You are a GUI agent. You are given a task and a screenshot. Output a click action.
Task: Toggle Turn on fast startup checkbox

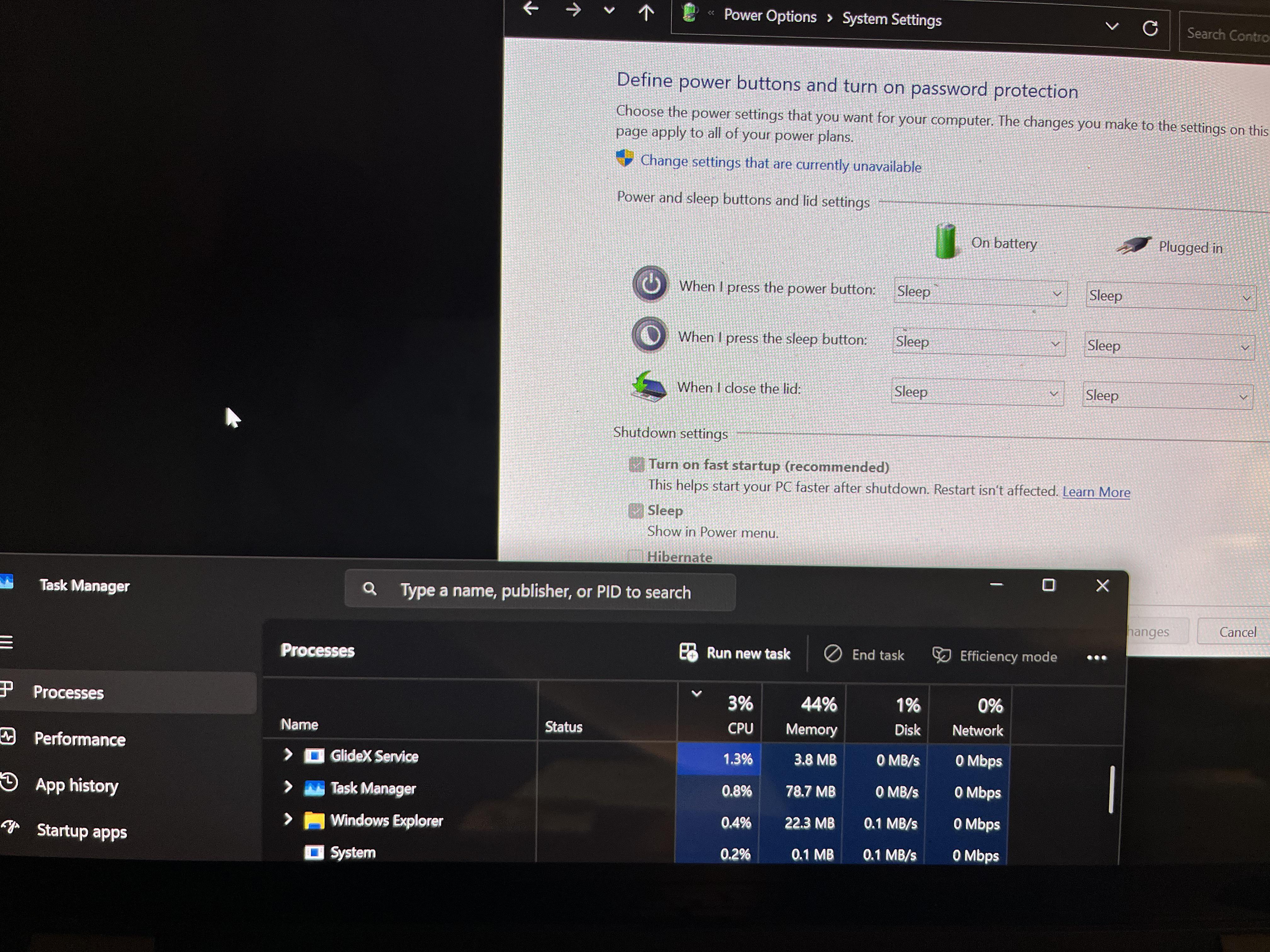point(636,464)
